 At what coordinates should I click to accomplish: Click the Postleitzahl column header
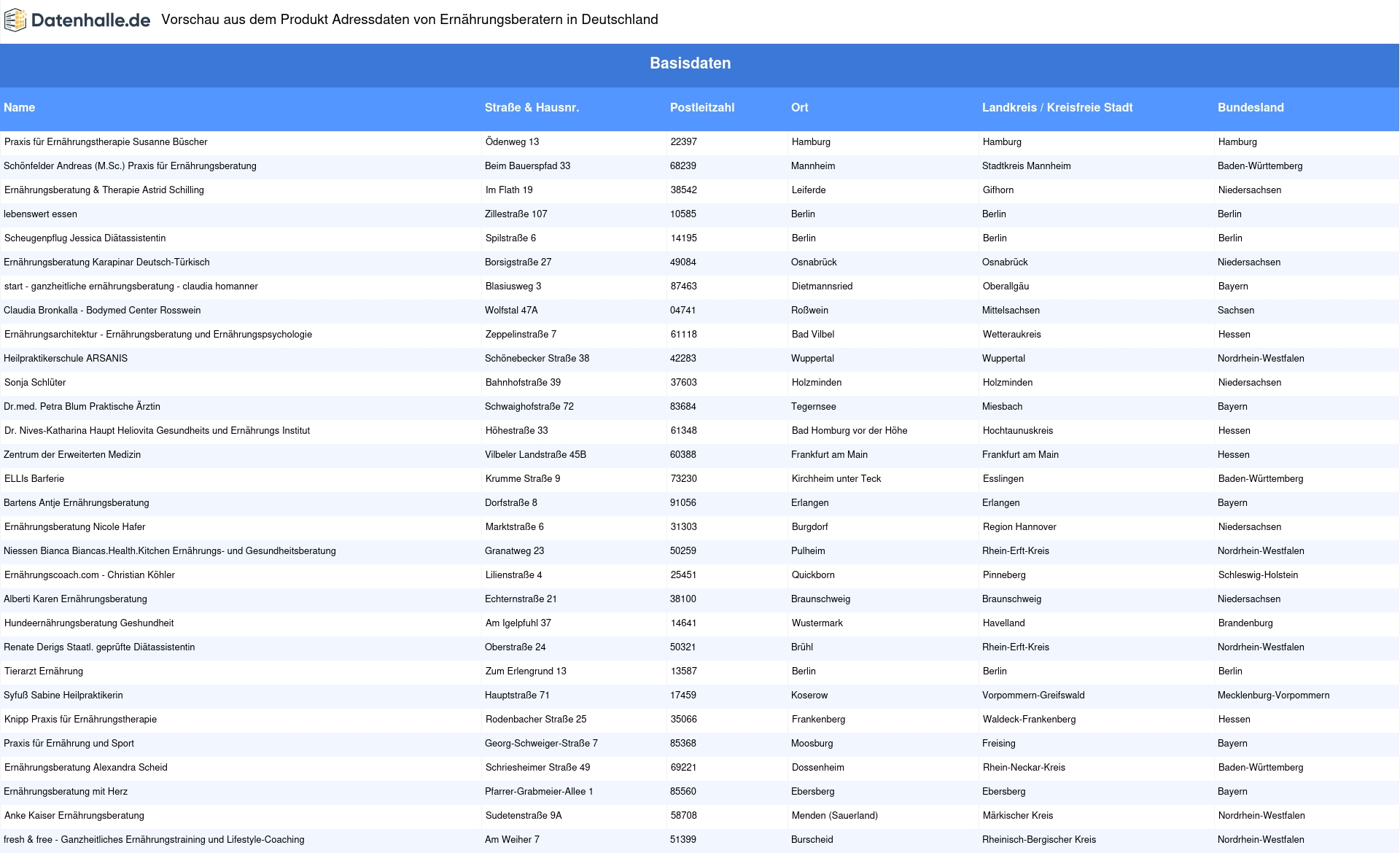701,108
